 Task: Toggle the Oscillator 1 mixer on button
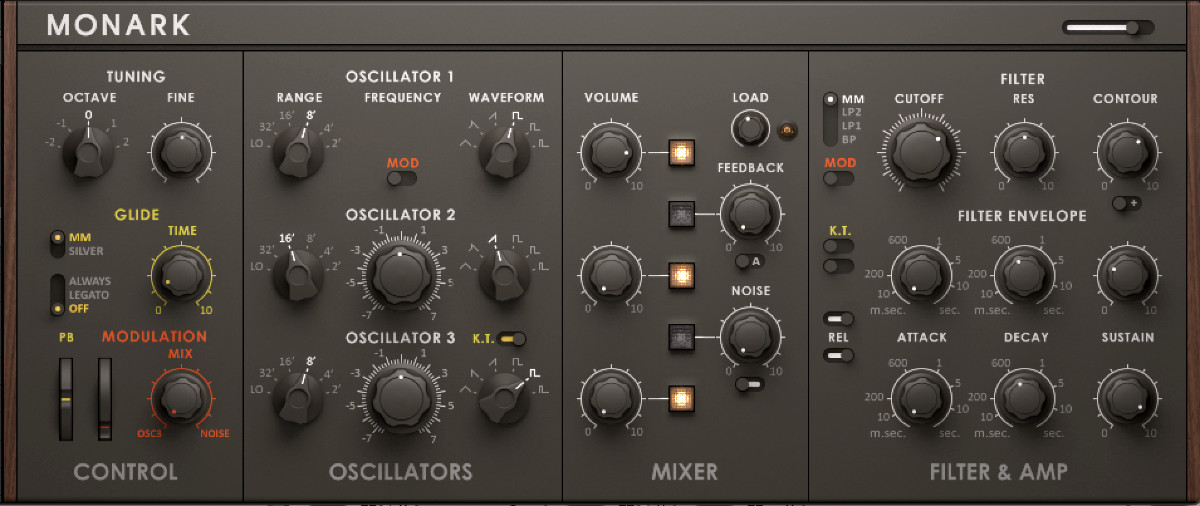(x=683, y=153)
